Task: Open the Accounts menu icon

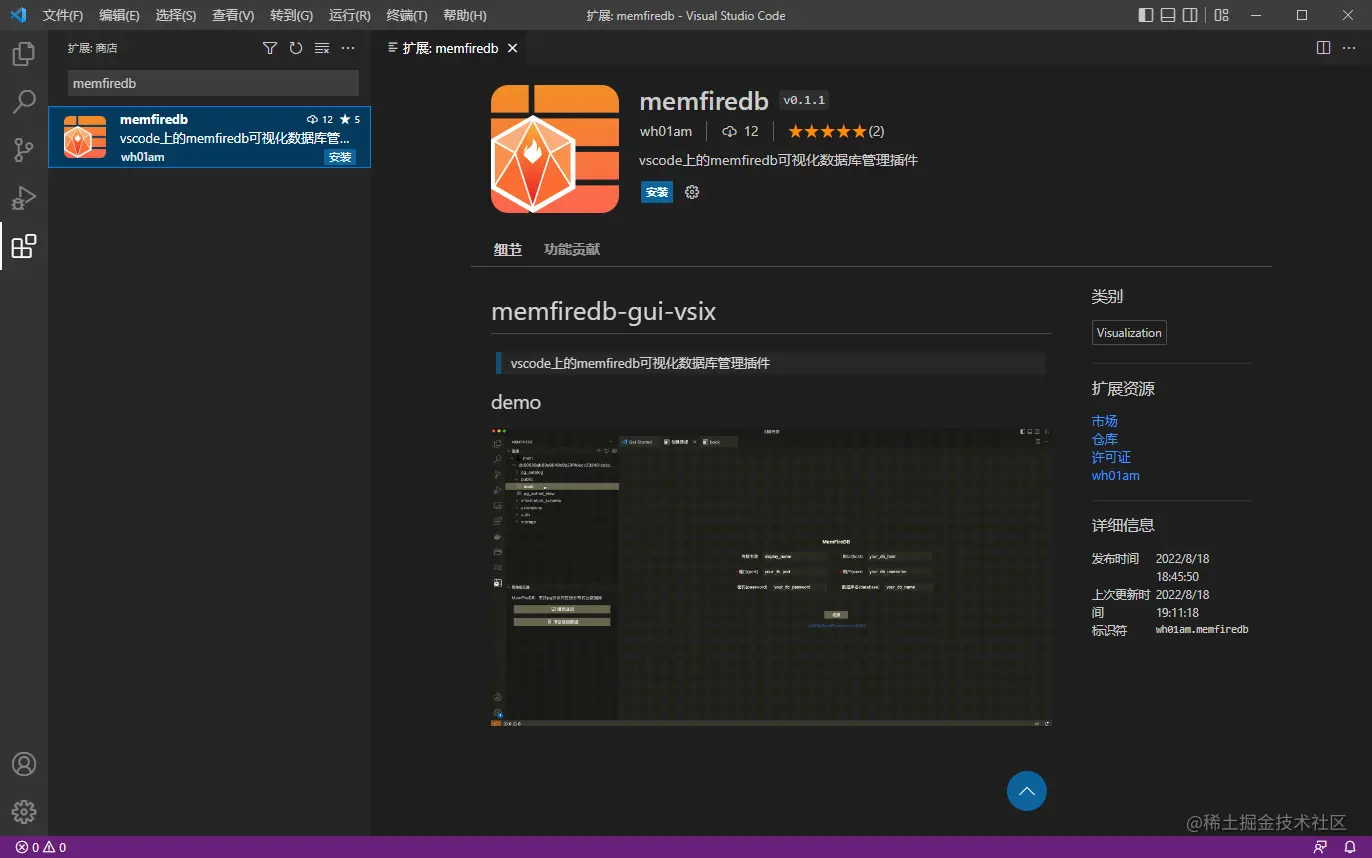Action: click(24, 764)
